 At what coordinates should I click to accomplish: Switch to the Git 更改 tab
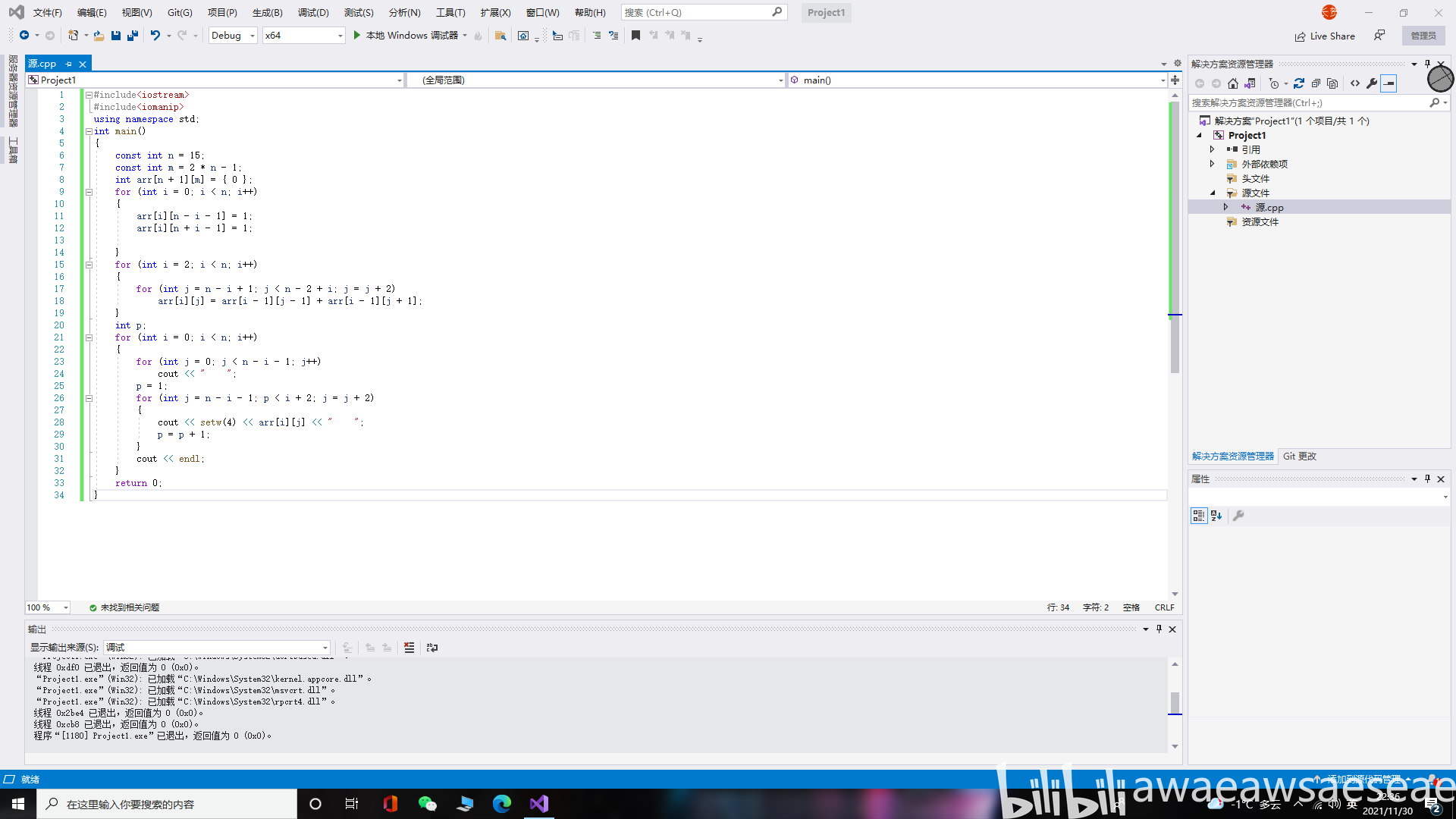click(x=1299, y=456)
